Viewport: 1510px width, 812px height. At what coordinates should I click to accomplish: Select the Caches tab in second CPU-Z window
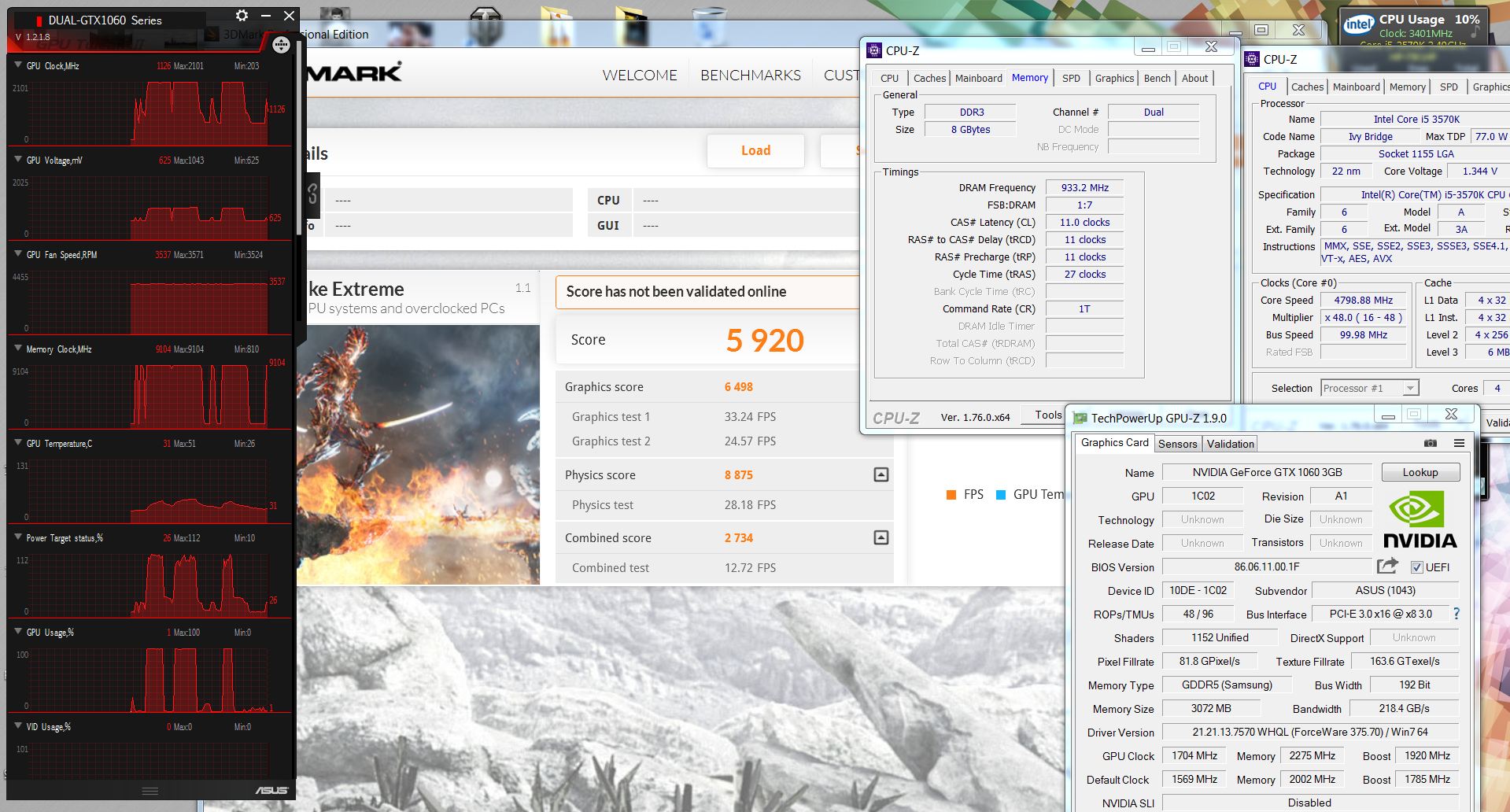click(x=1307, y=87)
